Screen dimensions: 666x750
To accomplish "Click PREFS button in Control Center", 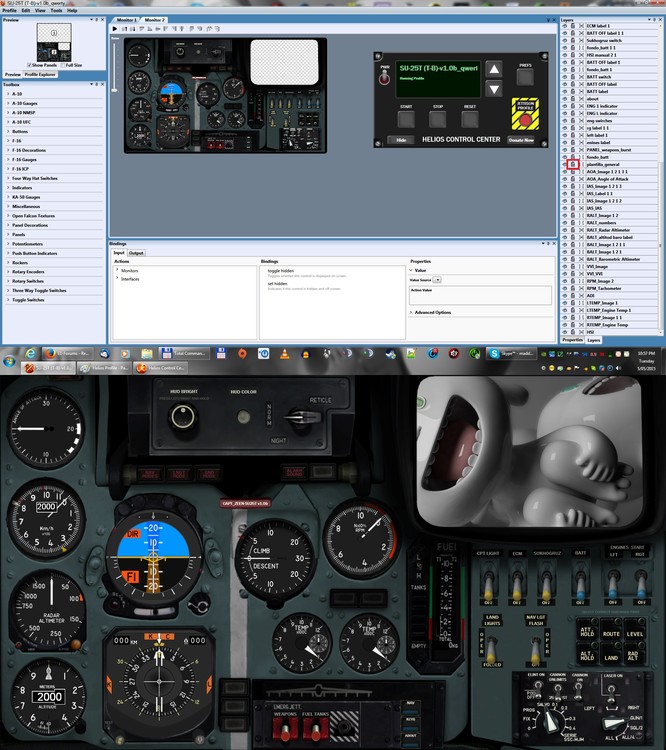I will click(525, 77).
